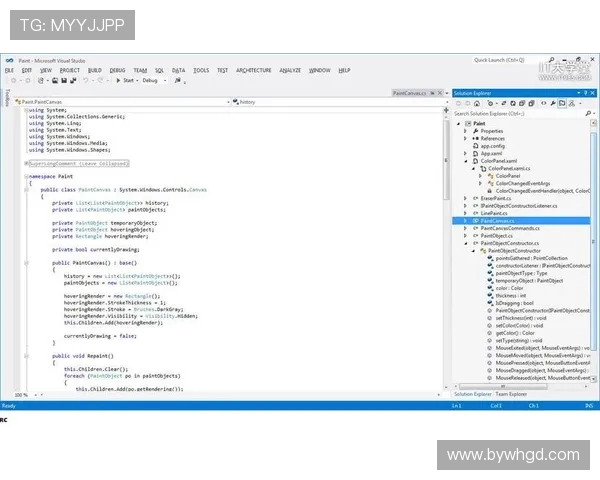The height and width of the screenshot is (480, 600).
Task: Collapse the namespace Paint code block
Action: click(x=26, y=176)
